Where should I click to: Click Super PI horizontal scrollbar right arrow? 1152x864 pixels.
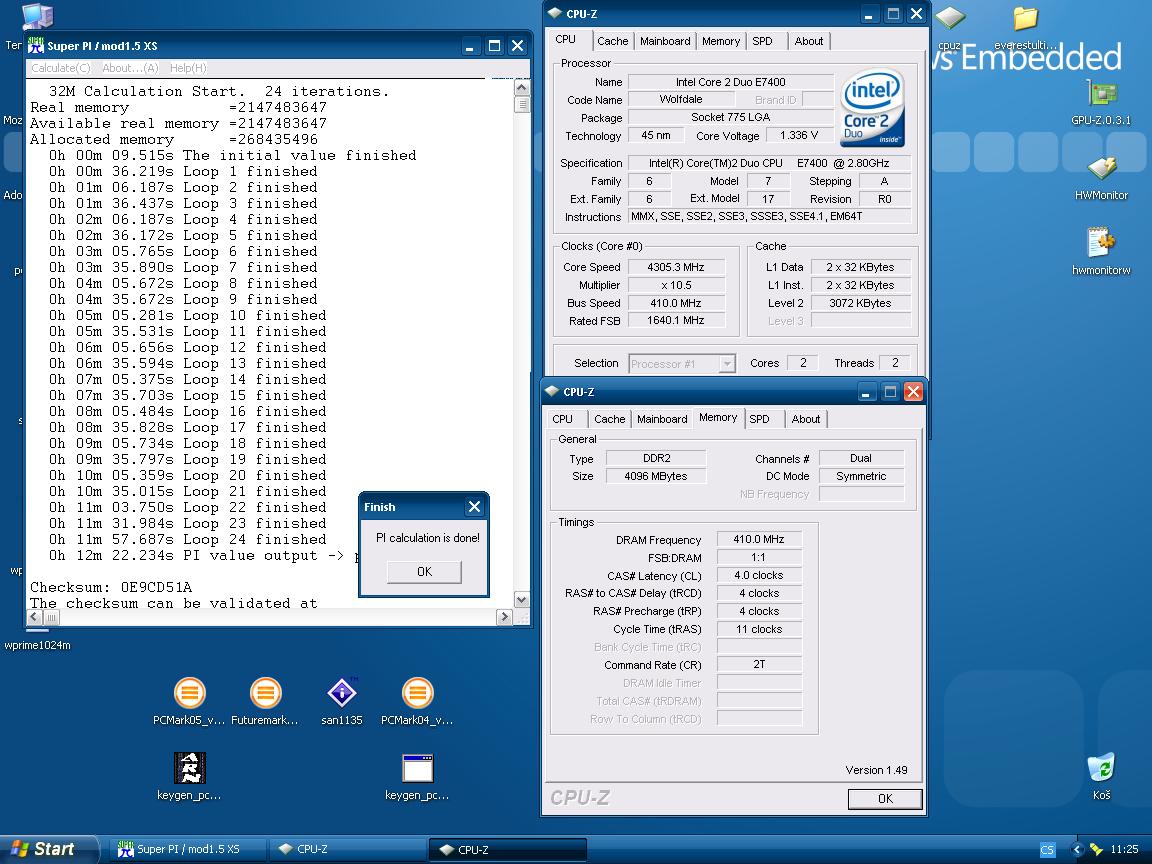[504, 617]
